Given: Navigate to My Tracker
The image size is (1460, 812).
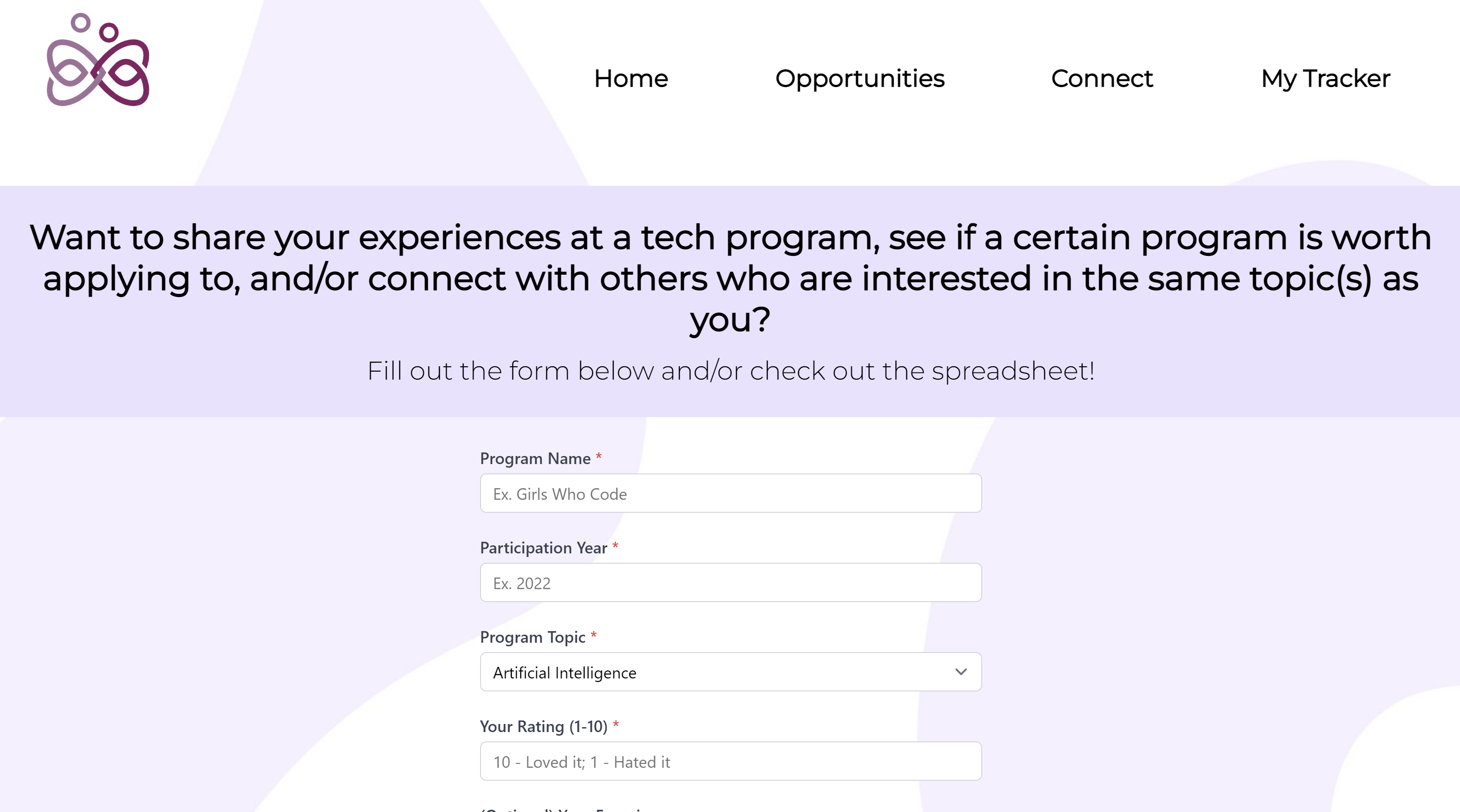Looking at the screenshot, I should [x=1325, y=78].
